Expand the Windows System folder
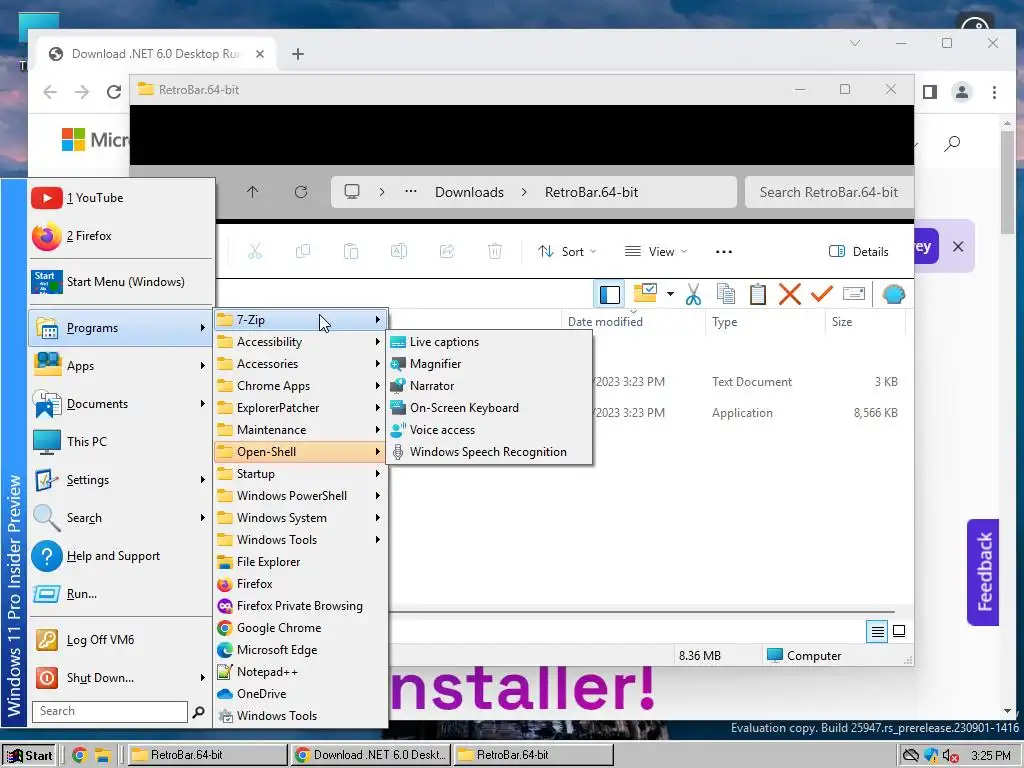 (300, 518)
